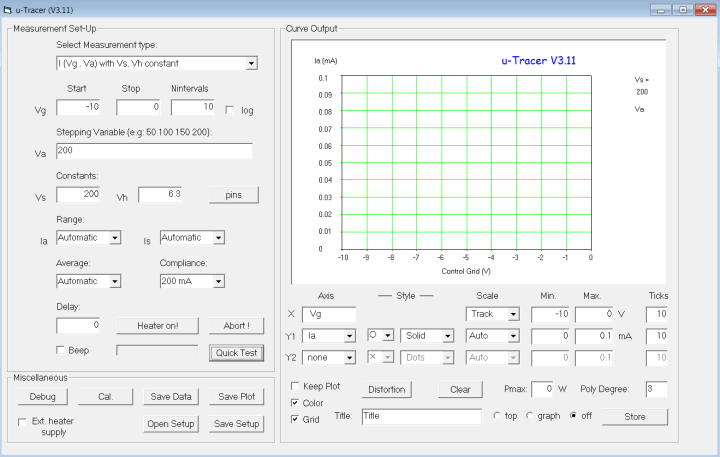This screenshot has width=720, height=457.
Task: Select the 'top' title position radio
Action: 496,416
